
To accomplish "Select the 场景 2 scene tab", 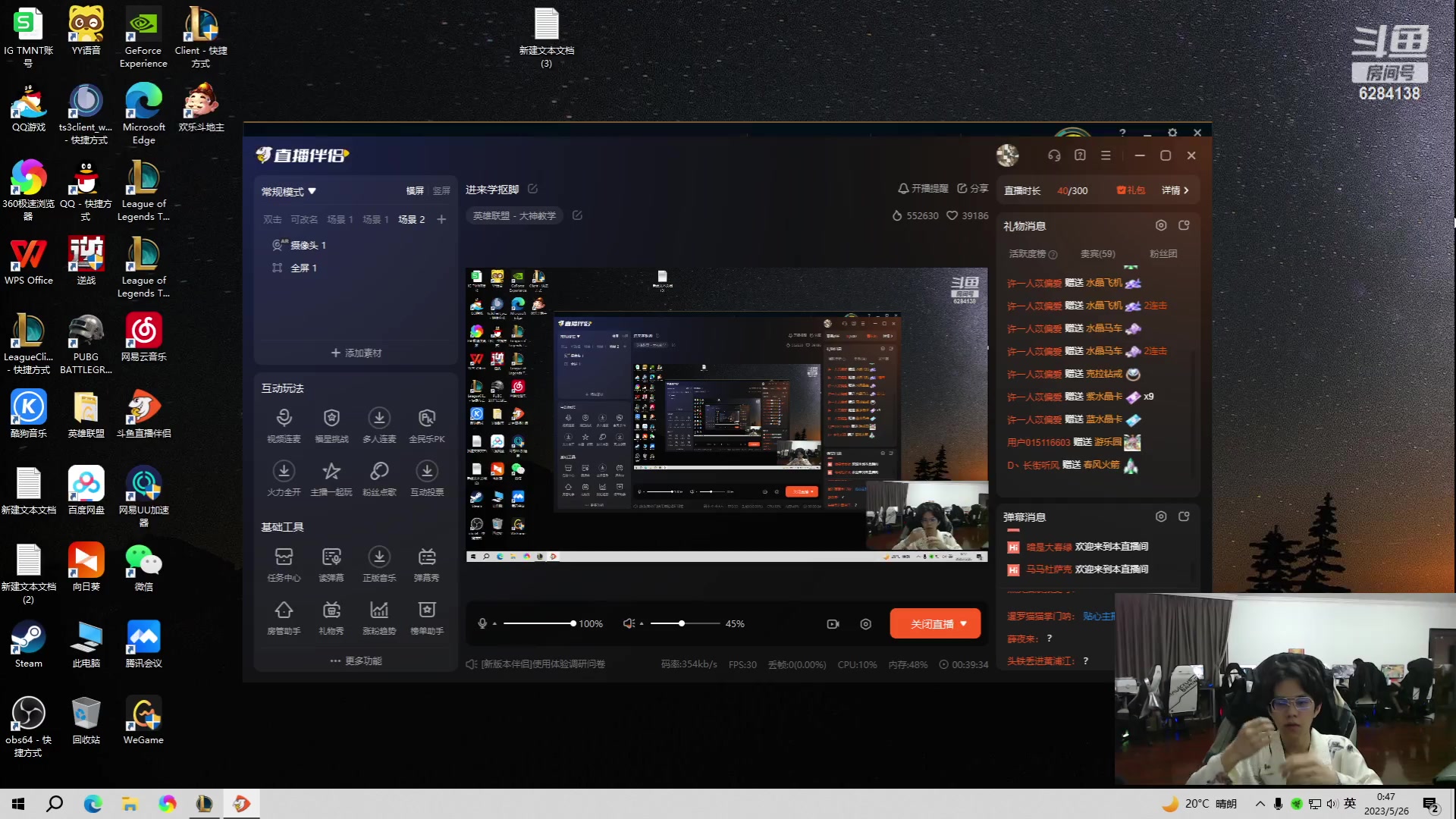I will [412, 219].
